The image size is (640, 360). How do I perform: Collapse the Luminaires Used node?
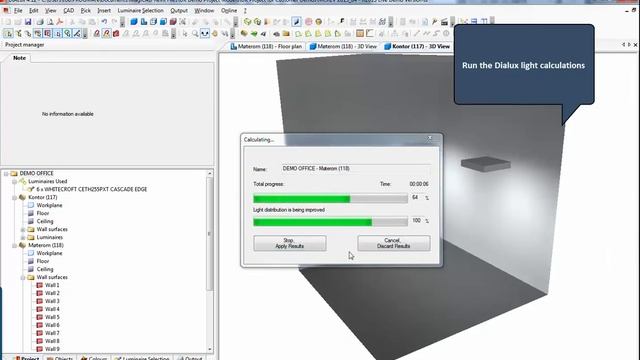pos(15,182)
